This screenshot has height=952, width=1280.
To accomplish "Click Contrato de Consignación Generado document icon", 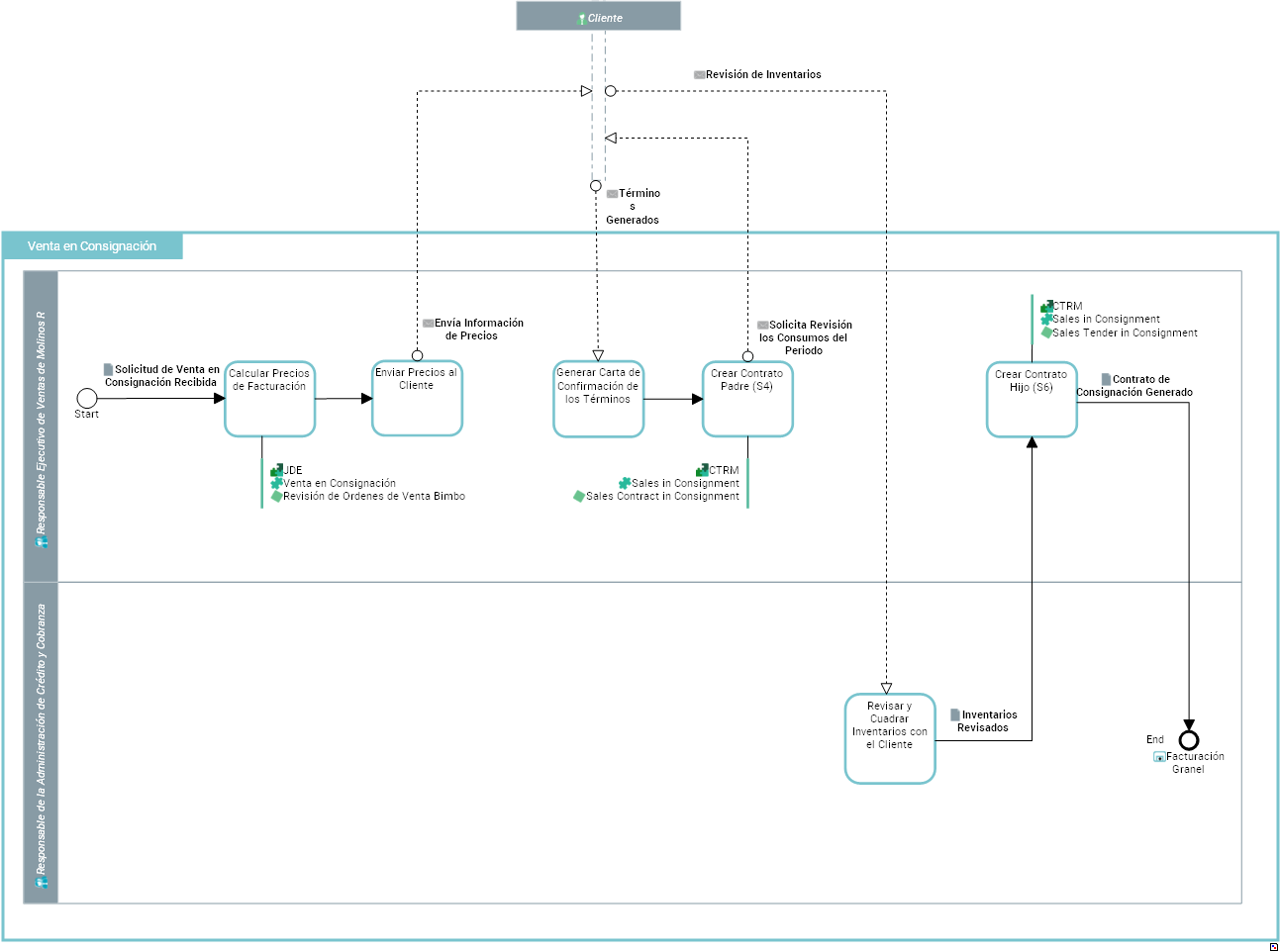I will coord(1106,379).
